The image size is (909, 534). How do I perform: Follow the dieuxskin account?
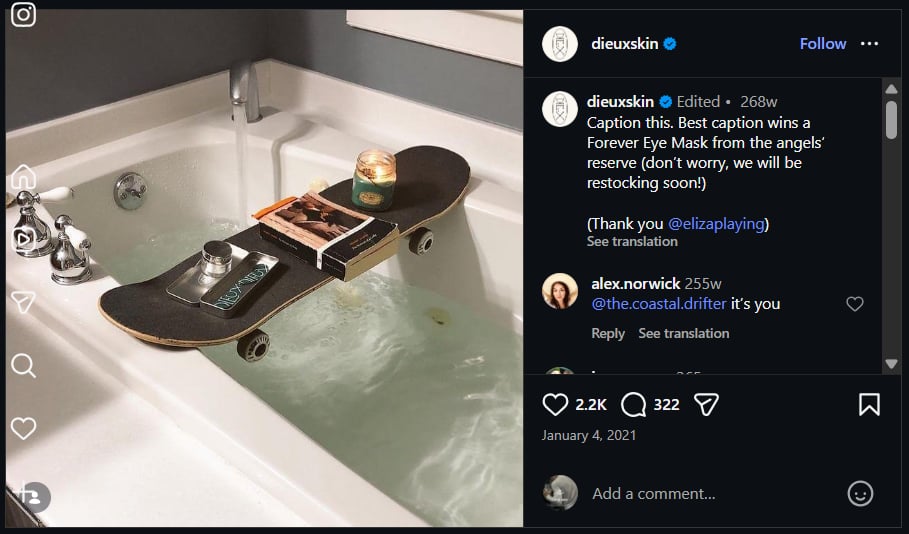tap(823, 44)
